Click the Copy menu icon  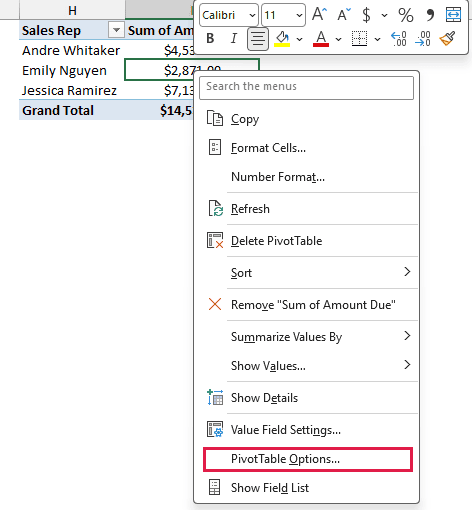215,118
